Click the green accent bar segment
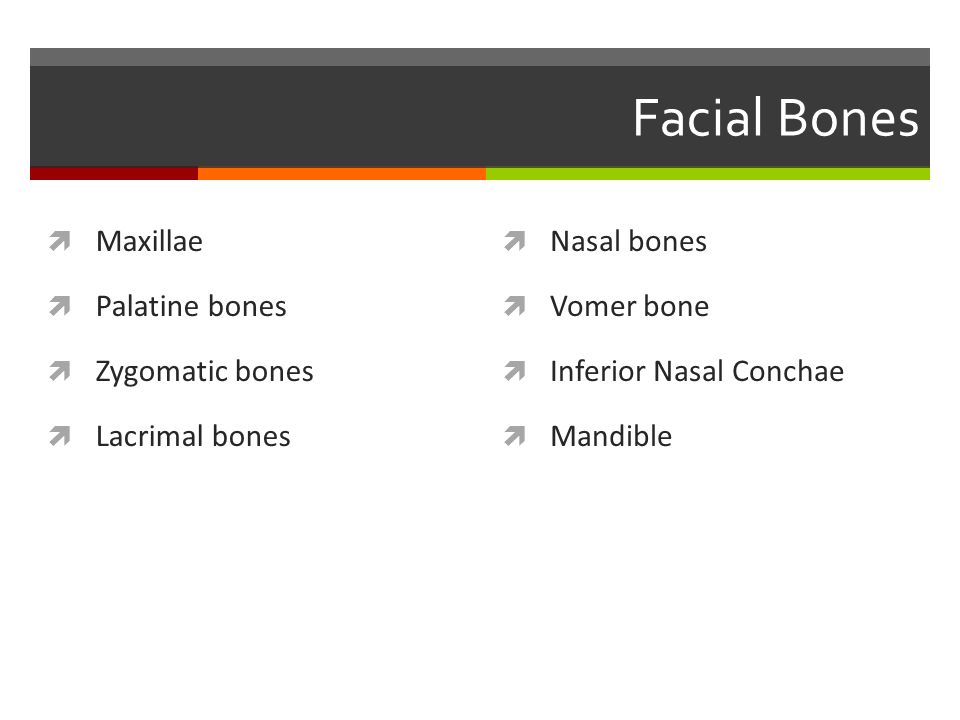This screenshot has width=960, height=720. click(708, 173)
